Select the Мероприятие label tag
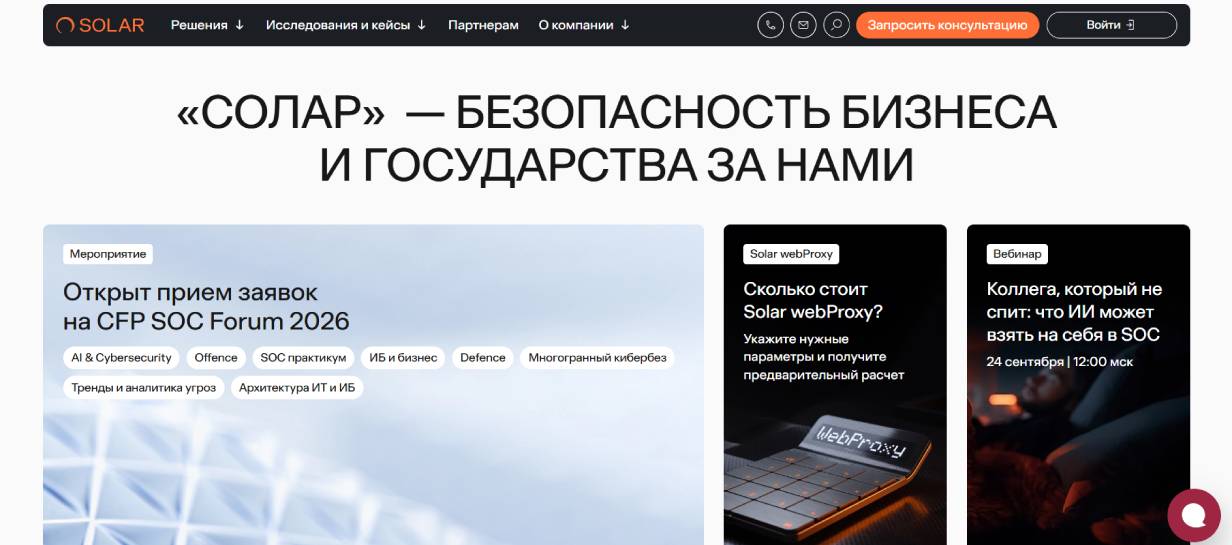This screenshot has width=1232, height=545. click(x=108, y=254)
